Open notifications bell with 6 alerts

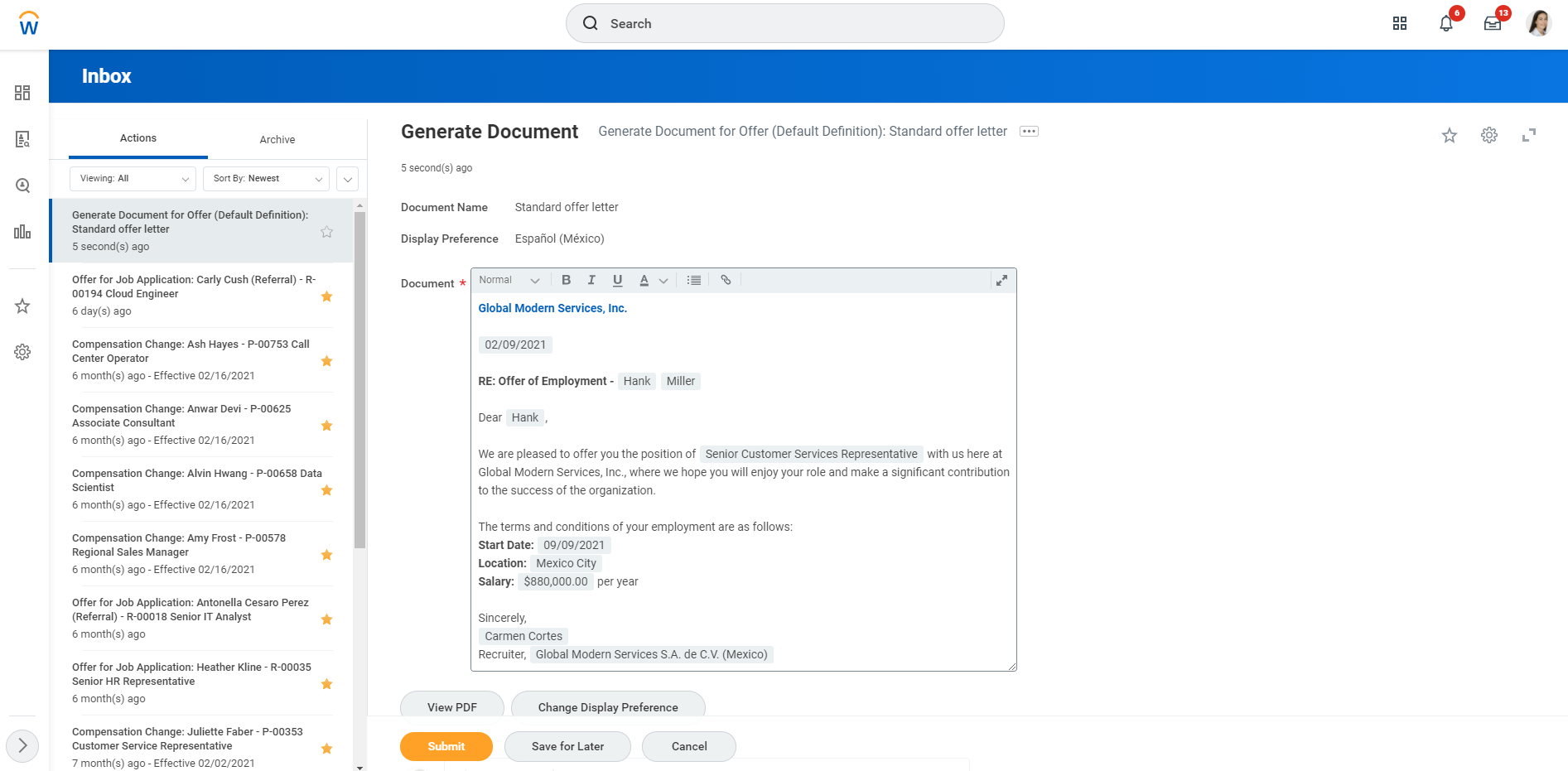coord(1446,23)
